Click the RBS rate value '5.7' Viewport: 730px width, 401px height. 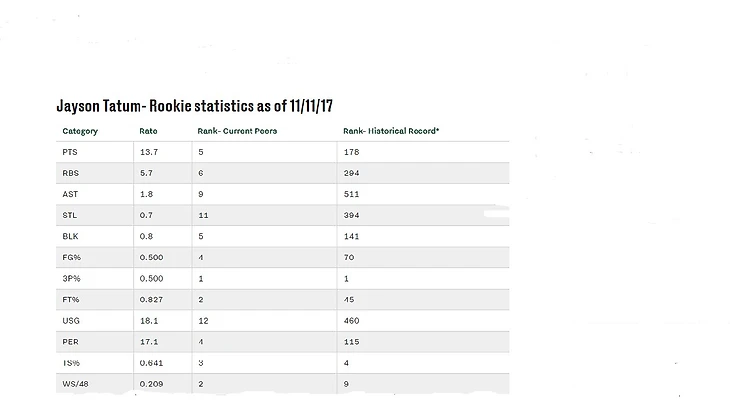[x=146, y=173]
